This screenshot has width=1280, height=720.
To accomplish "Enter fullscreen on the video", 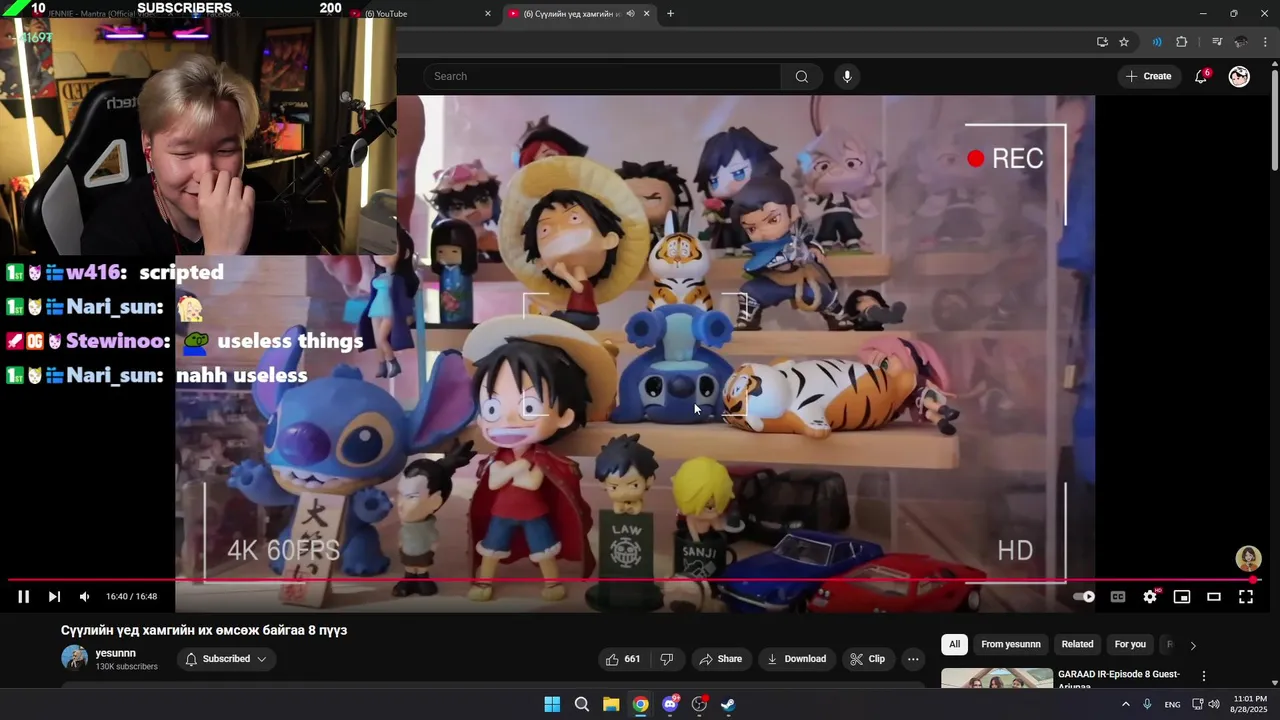I will click(1246, 597).
